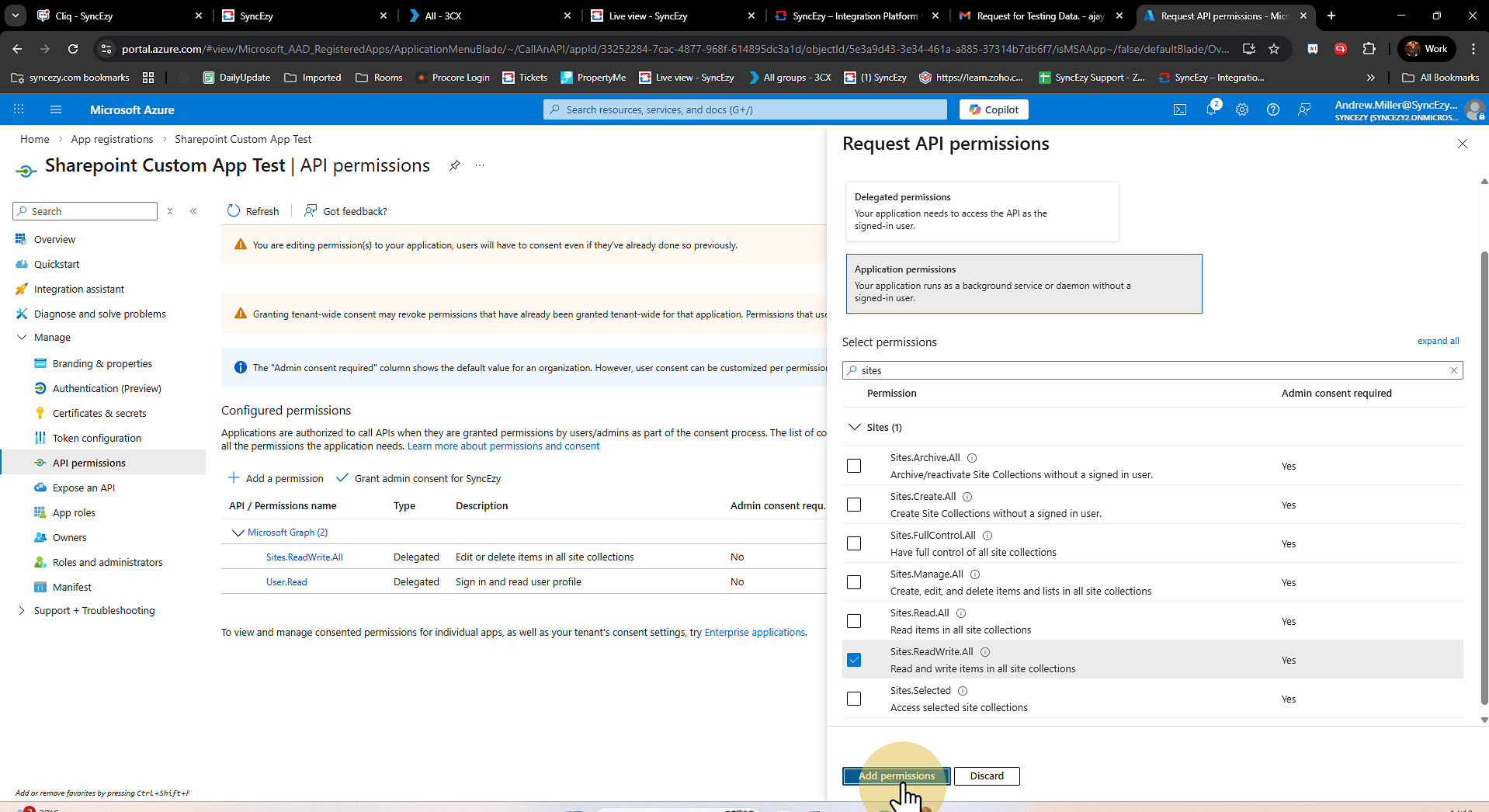Open Certificates & secrets menu item
1489x812 pixels.
[99, 413]
